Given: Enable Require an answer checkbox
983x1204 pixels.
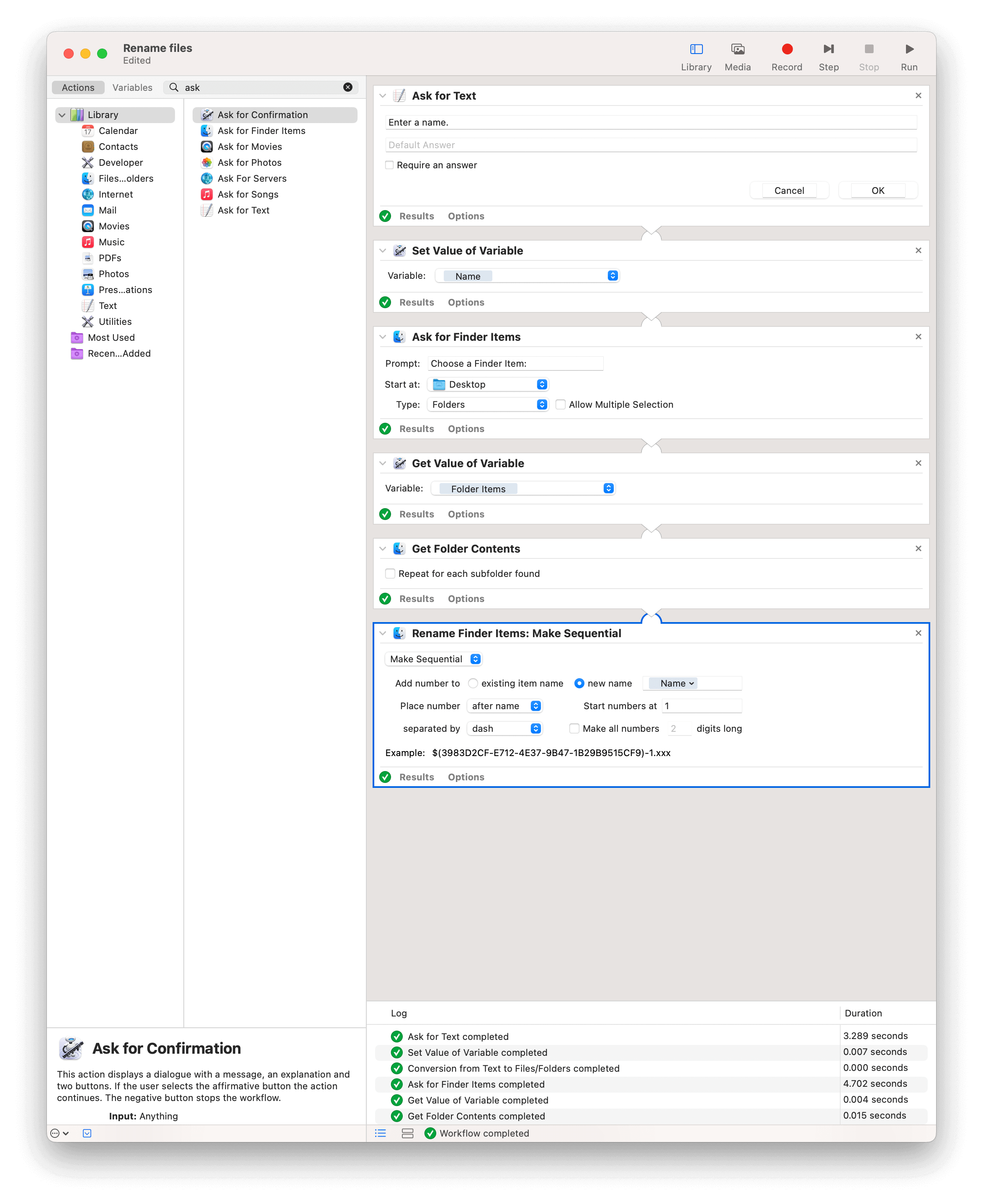Looking at the screenshot, I should coord(389,165).
